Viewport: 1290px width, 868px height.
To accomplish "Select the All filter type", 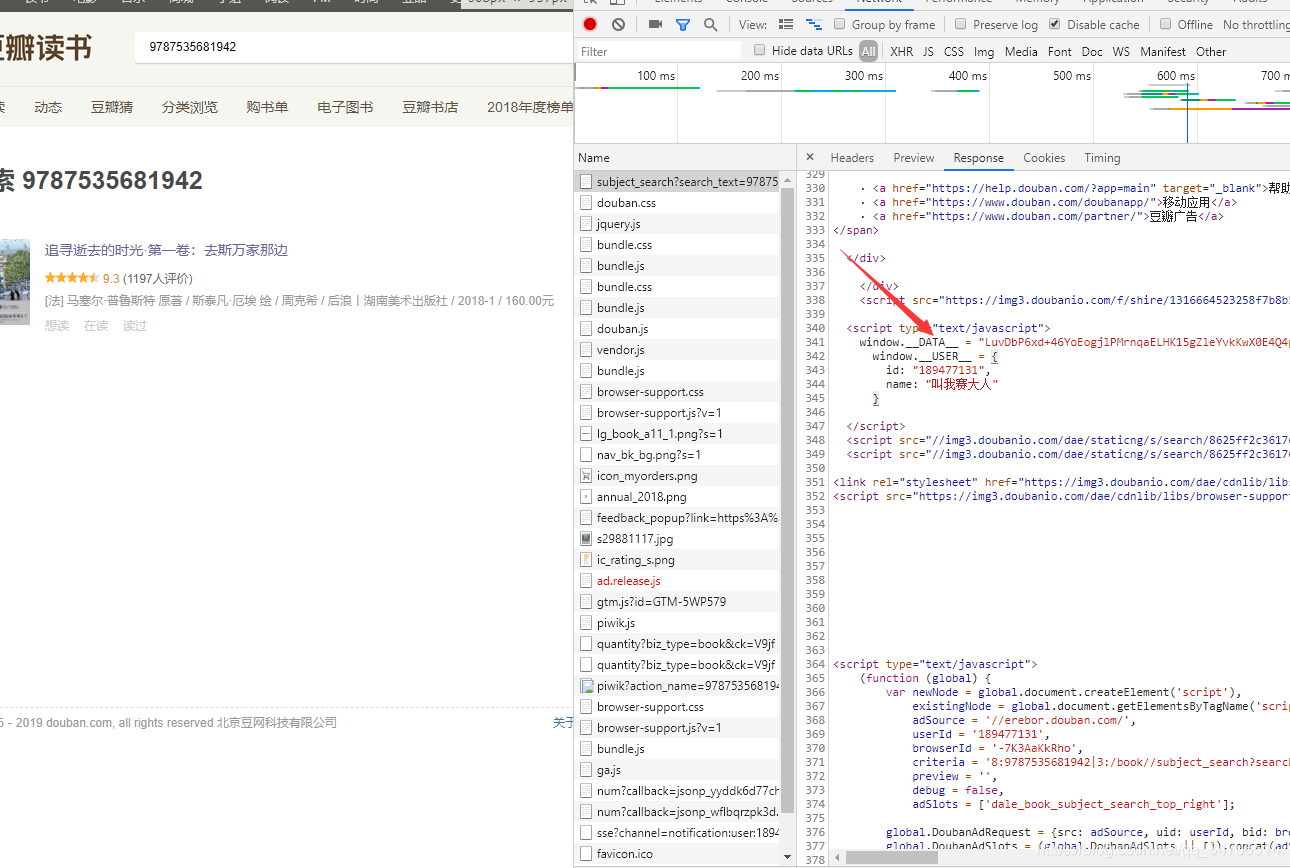I will coord(868,51).
